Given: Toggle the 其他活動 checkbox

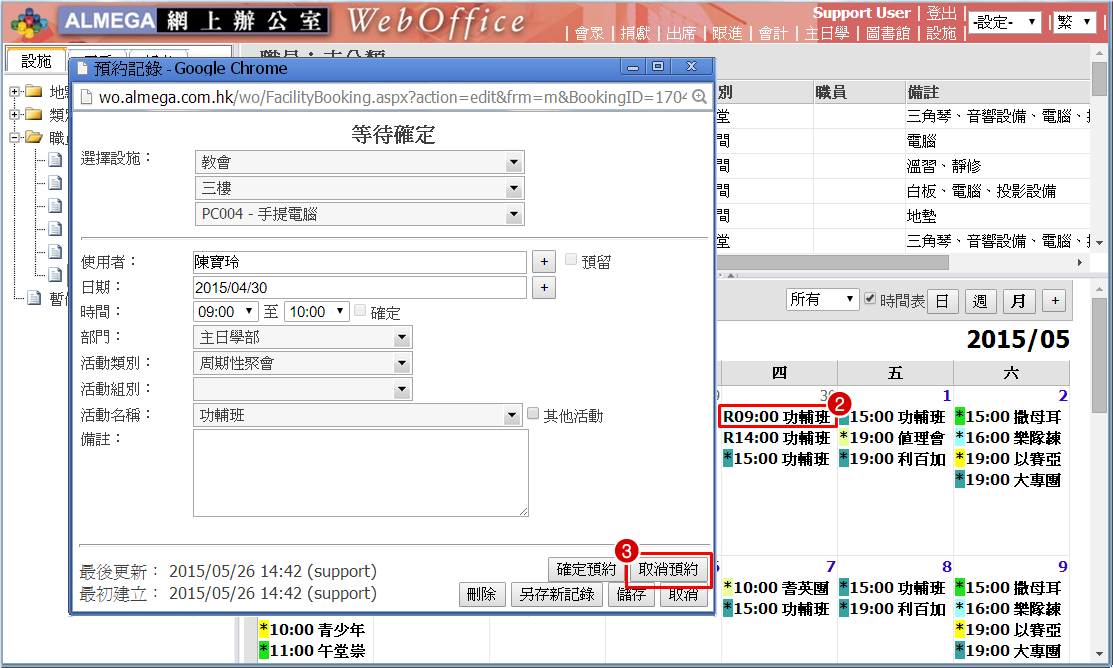Looking at the screenshot, I should pyautogui.click(x=533, y=414).
